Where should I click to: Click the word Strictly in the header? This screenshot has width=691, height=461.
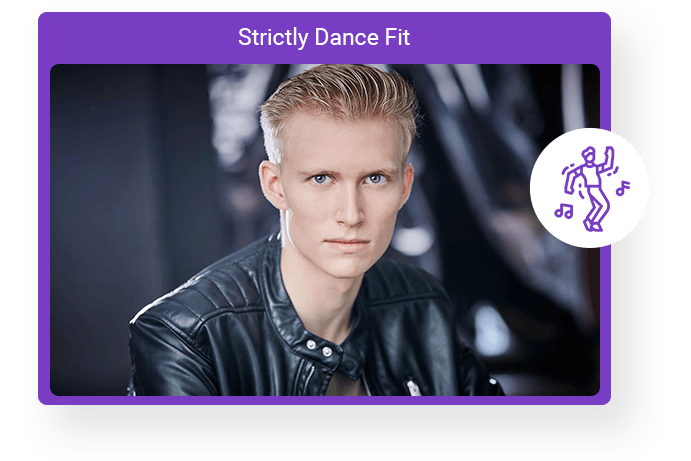click(x=273, y=37)
